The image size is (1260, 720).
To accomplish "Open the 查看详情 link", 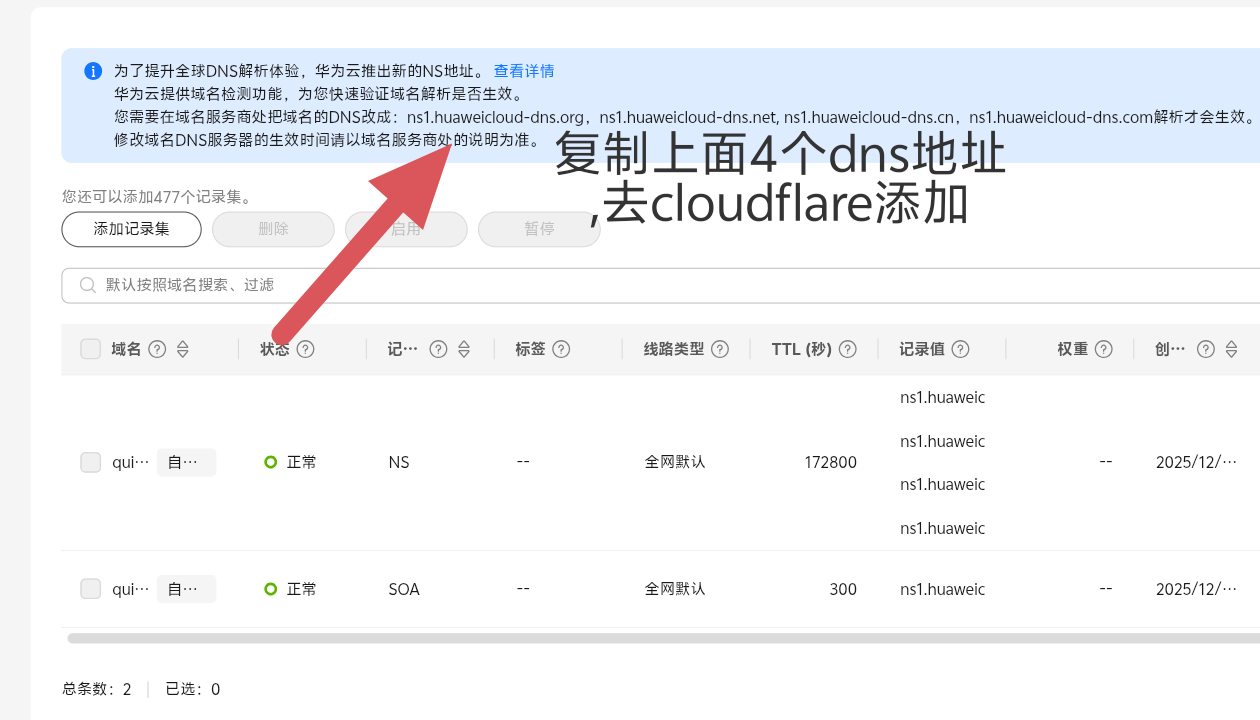I will coord(524,71).
